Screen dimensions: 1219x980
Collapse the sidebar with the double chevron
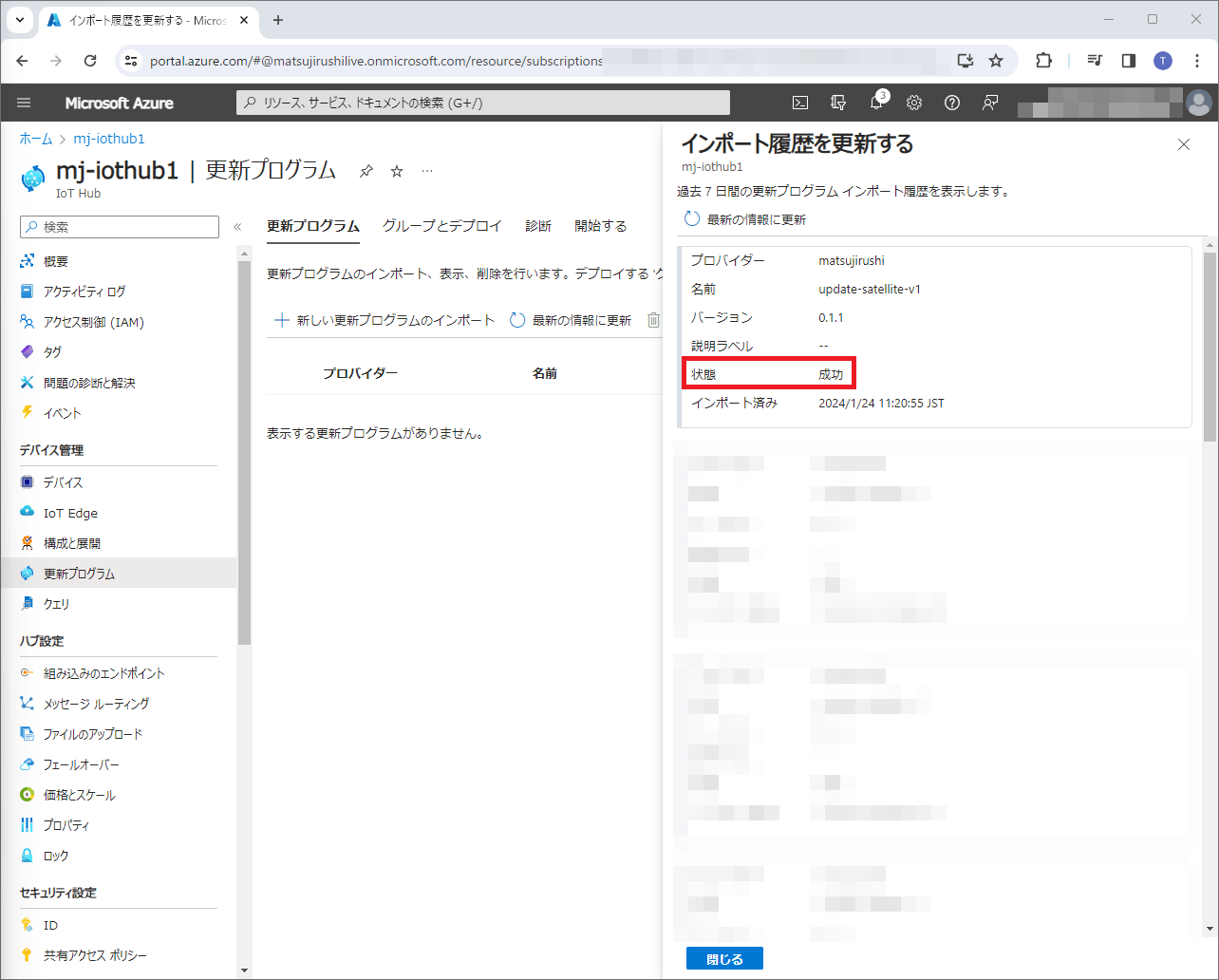(237, 227)
